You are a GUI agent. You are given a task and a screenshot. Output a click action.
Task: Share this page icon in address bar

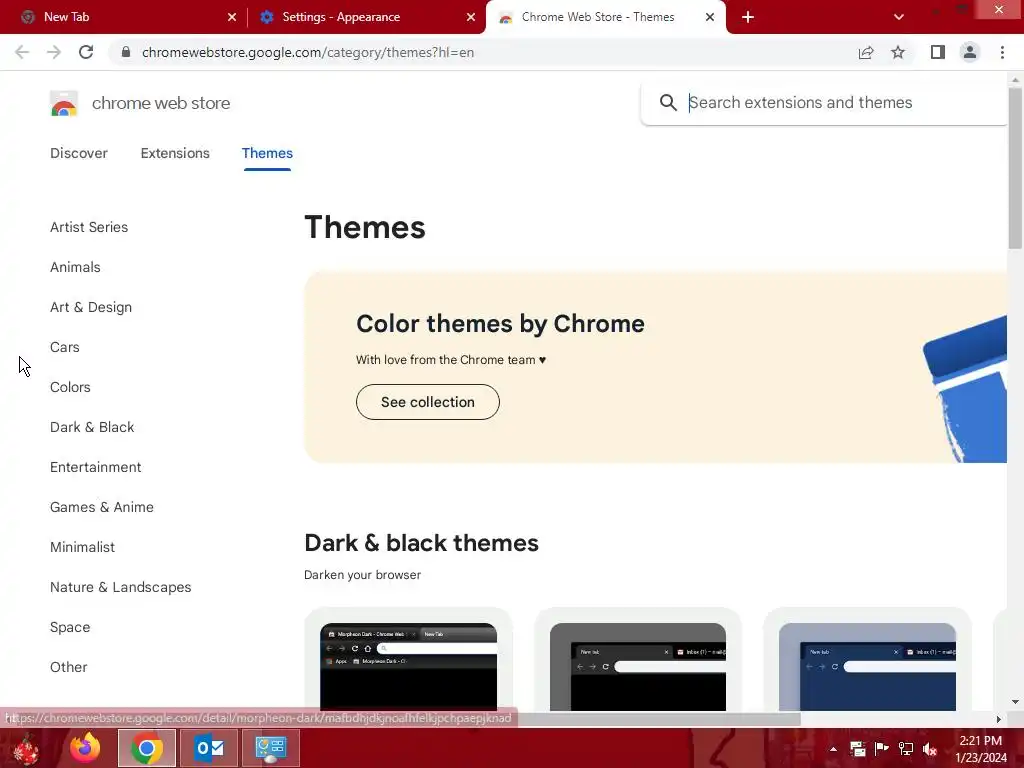click(866, 52)
